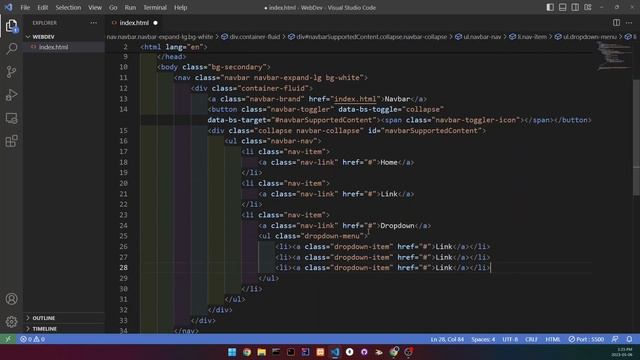
Task: Toggle the bottom panel visibility
Action: (562, 7)
